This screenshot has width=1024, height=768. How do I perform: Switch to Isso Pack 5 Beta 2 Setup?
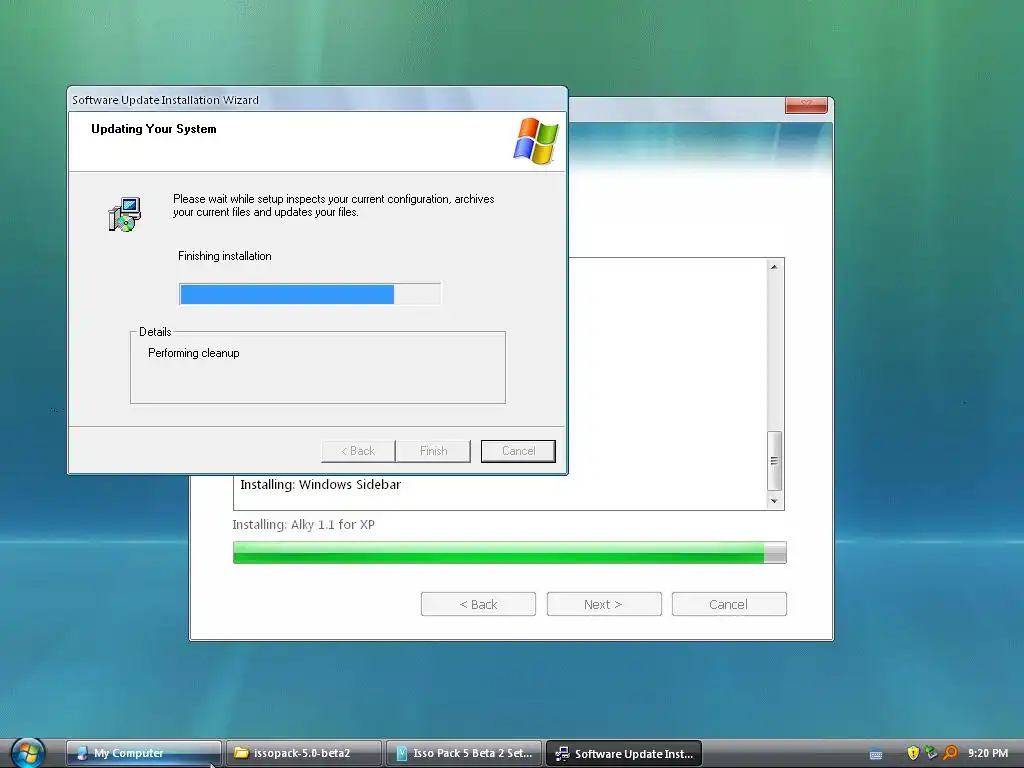[x=464, y=753]
